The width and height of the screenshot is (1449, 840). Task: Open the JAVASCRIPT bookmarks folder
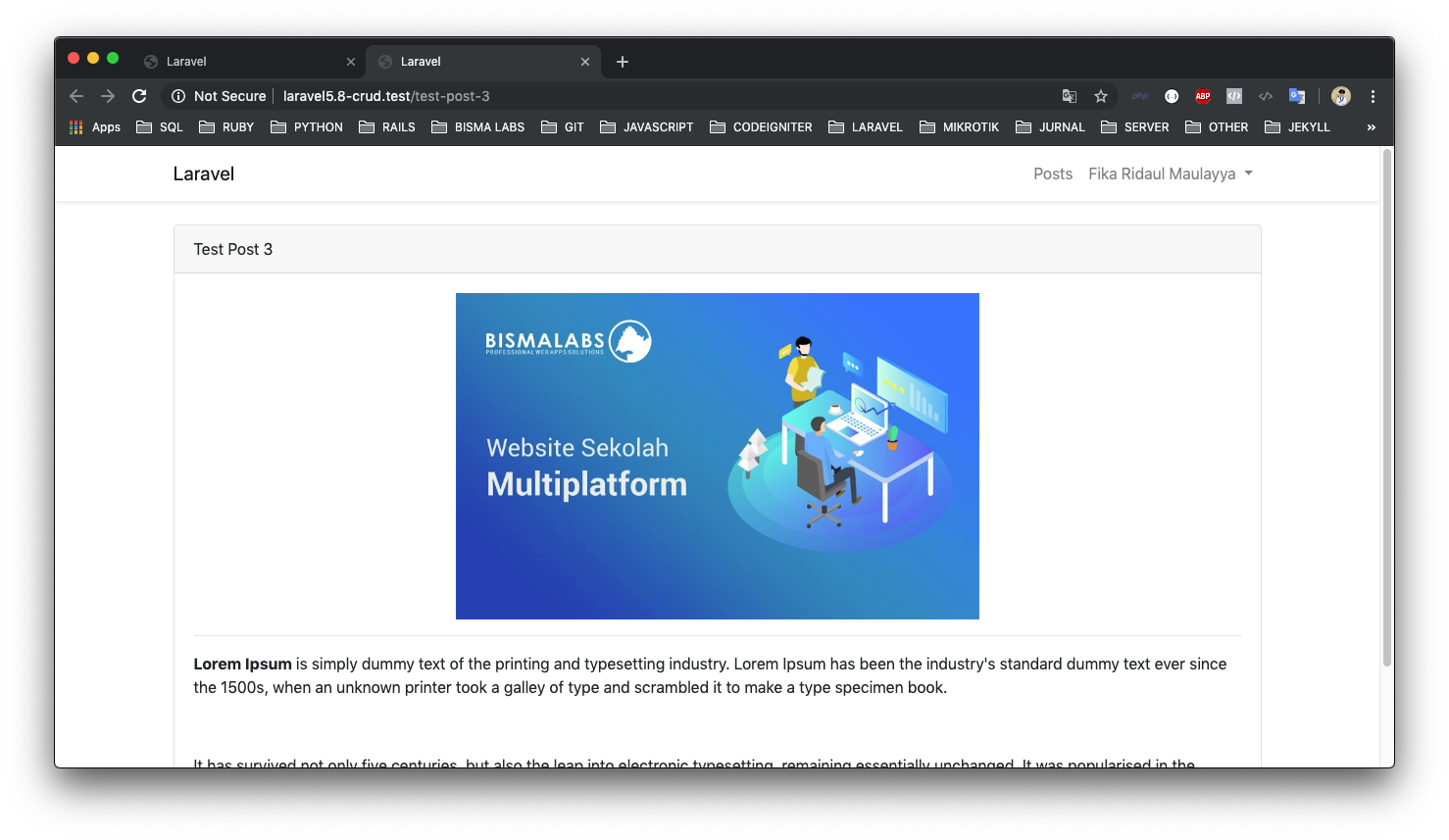click(647, 127)
